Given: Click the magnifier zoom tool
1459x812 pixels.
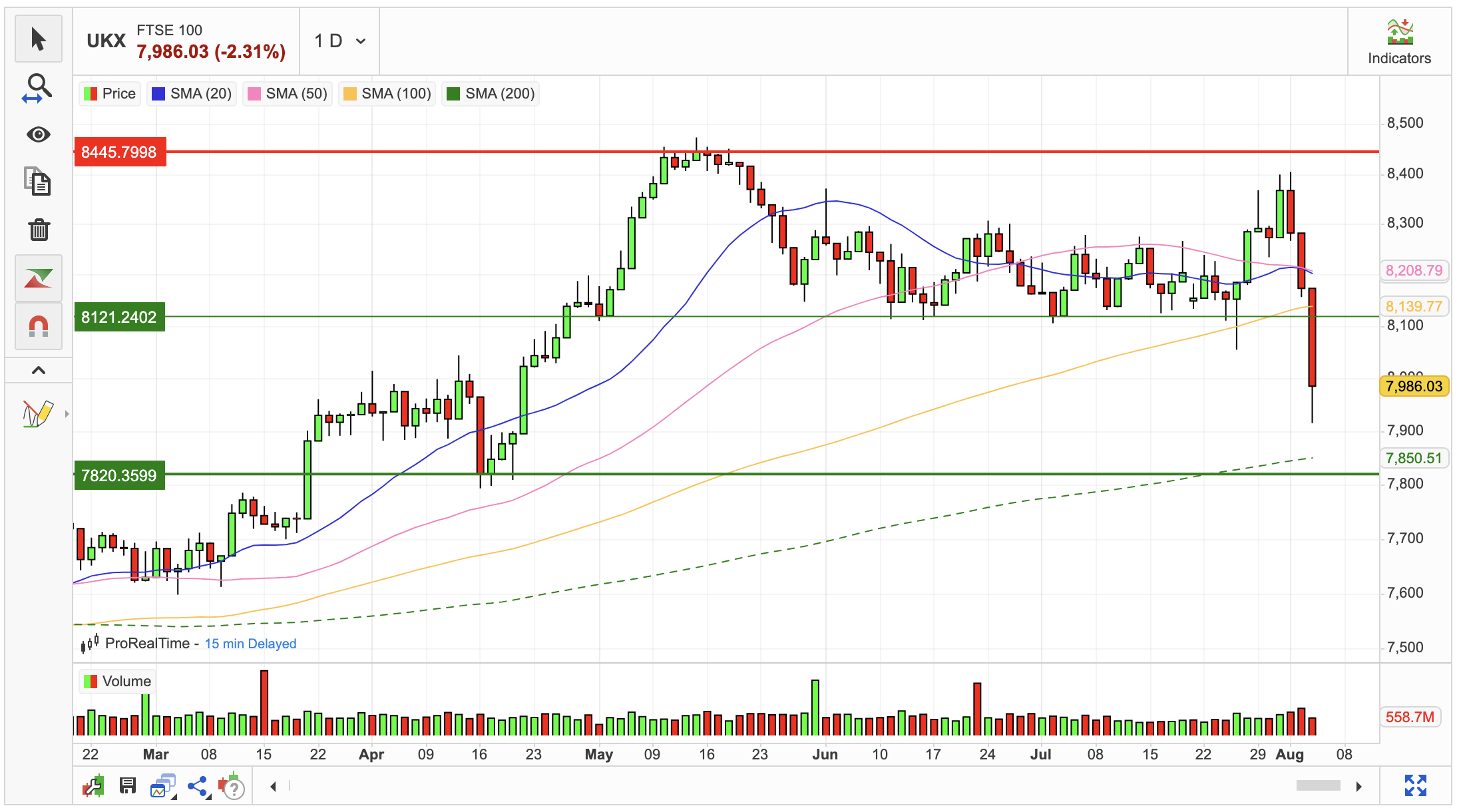Looking at the screenshot, I should coord(38,88).
